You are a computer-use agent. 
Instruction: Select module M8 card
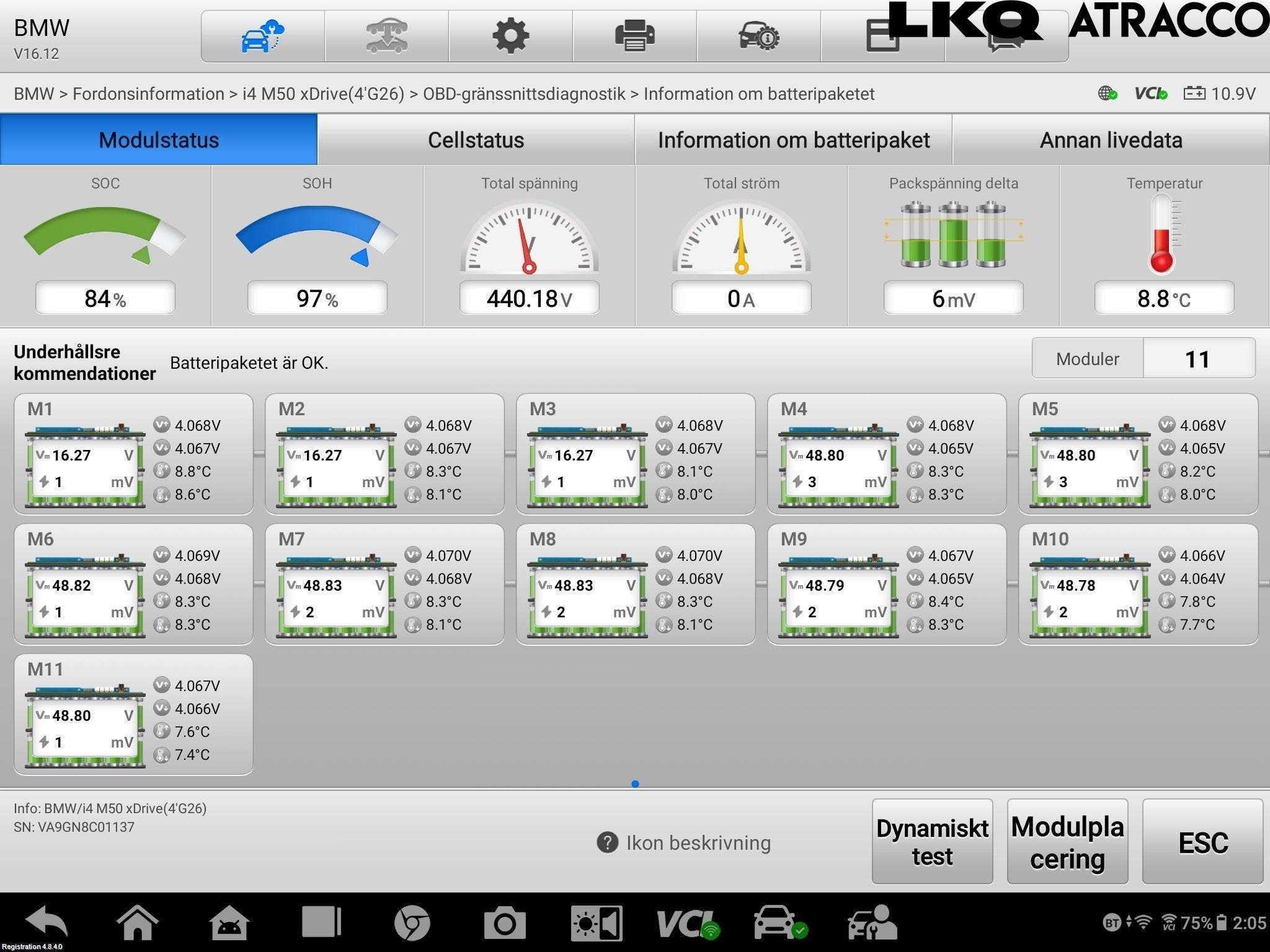636,584
